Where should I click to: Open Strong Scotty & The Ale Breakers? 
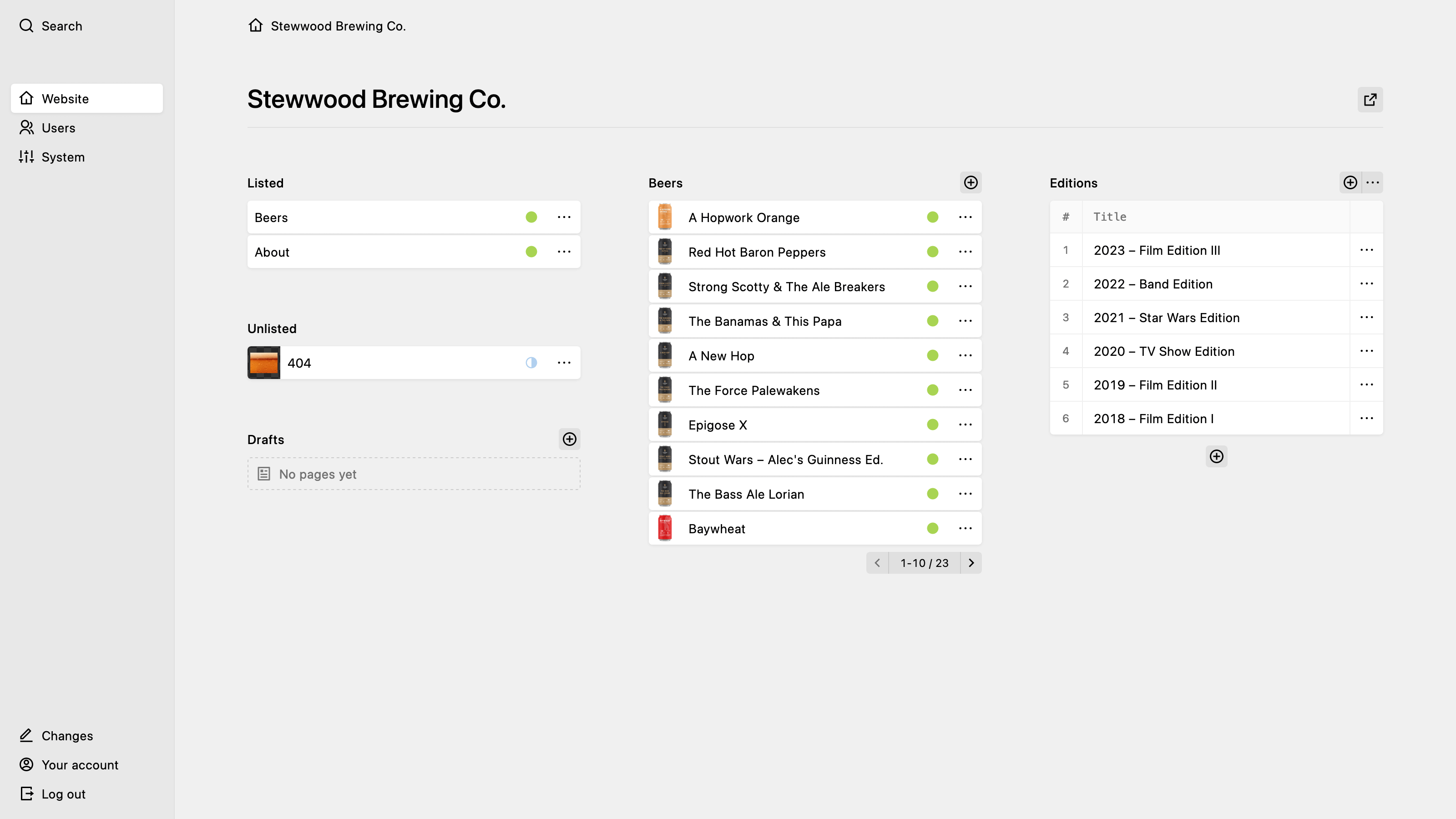coord(815,287)
